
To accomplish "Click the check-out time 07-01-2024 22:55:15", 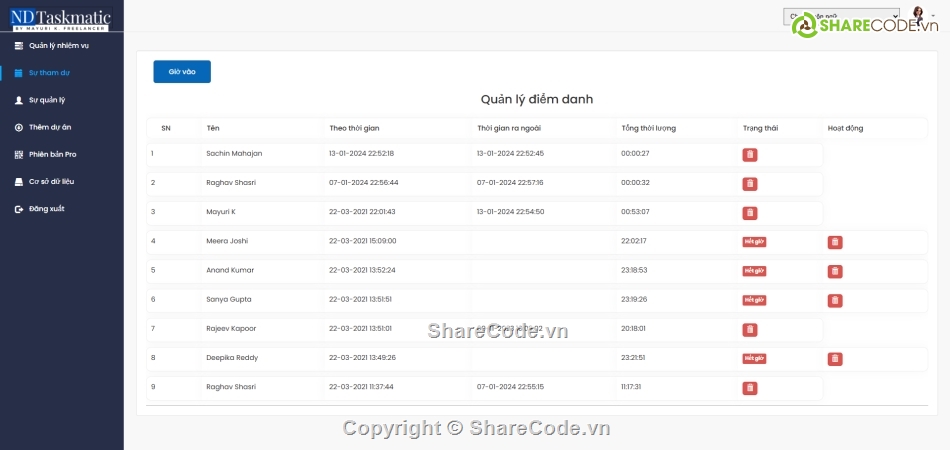I will click(x=510, y=387).
